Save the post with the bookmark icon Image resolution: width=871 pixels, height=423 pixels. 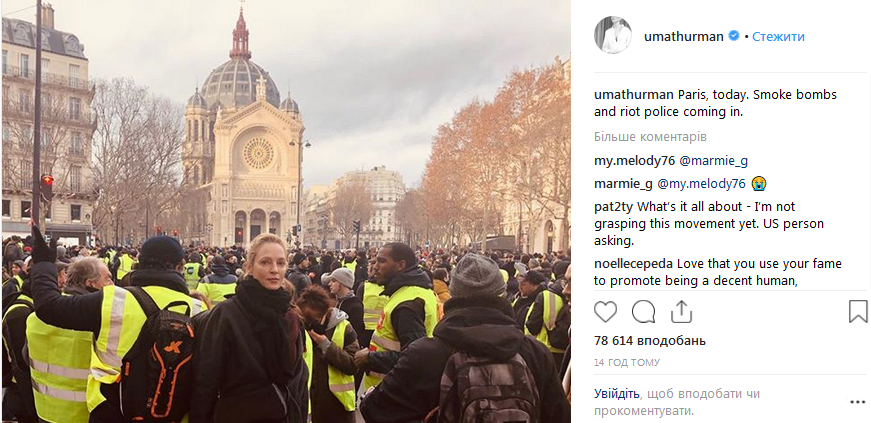click(857, 311)
